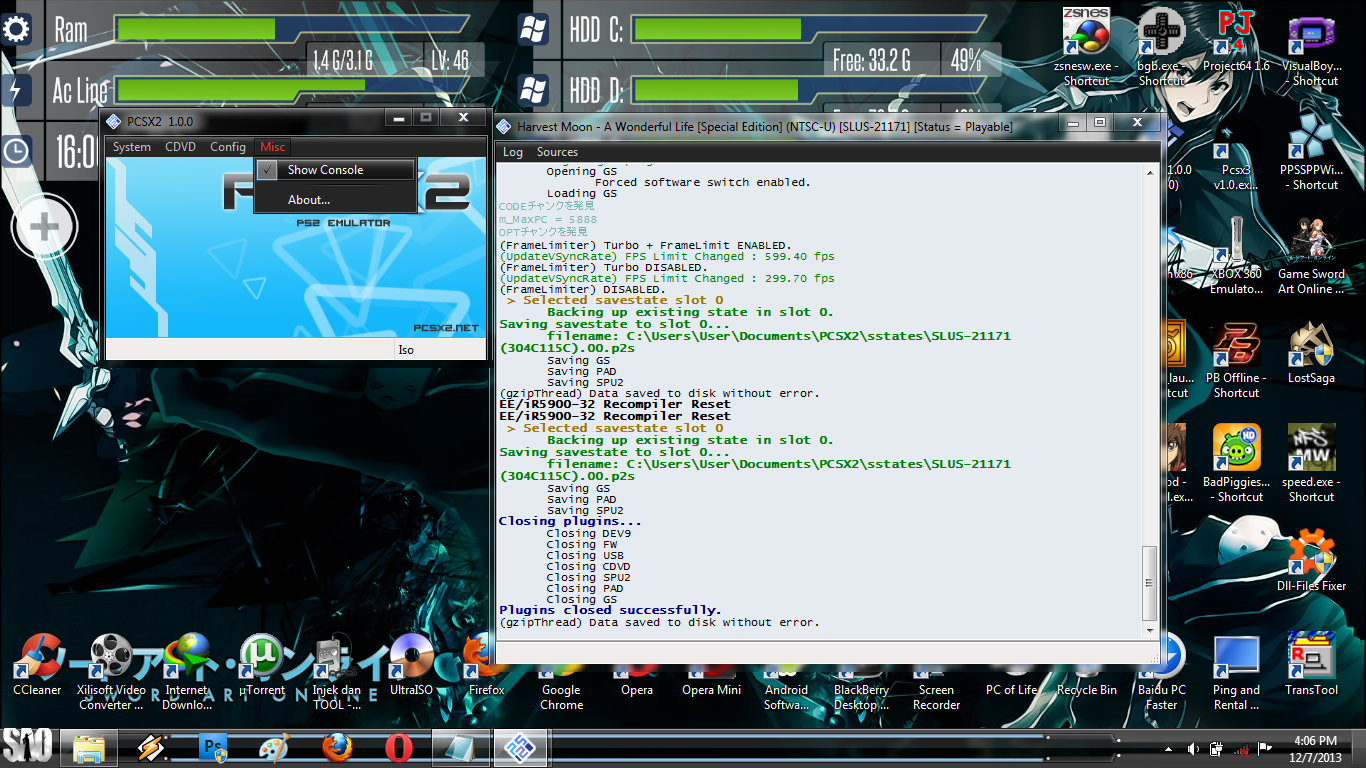
Task: Click the SAO start button
Action: point(27,746)
